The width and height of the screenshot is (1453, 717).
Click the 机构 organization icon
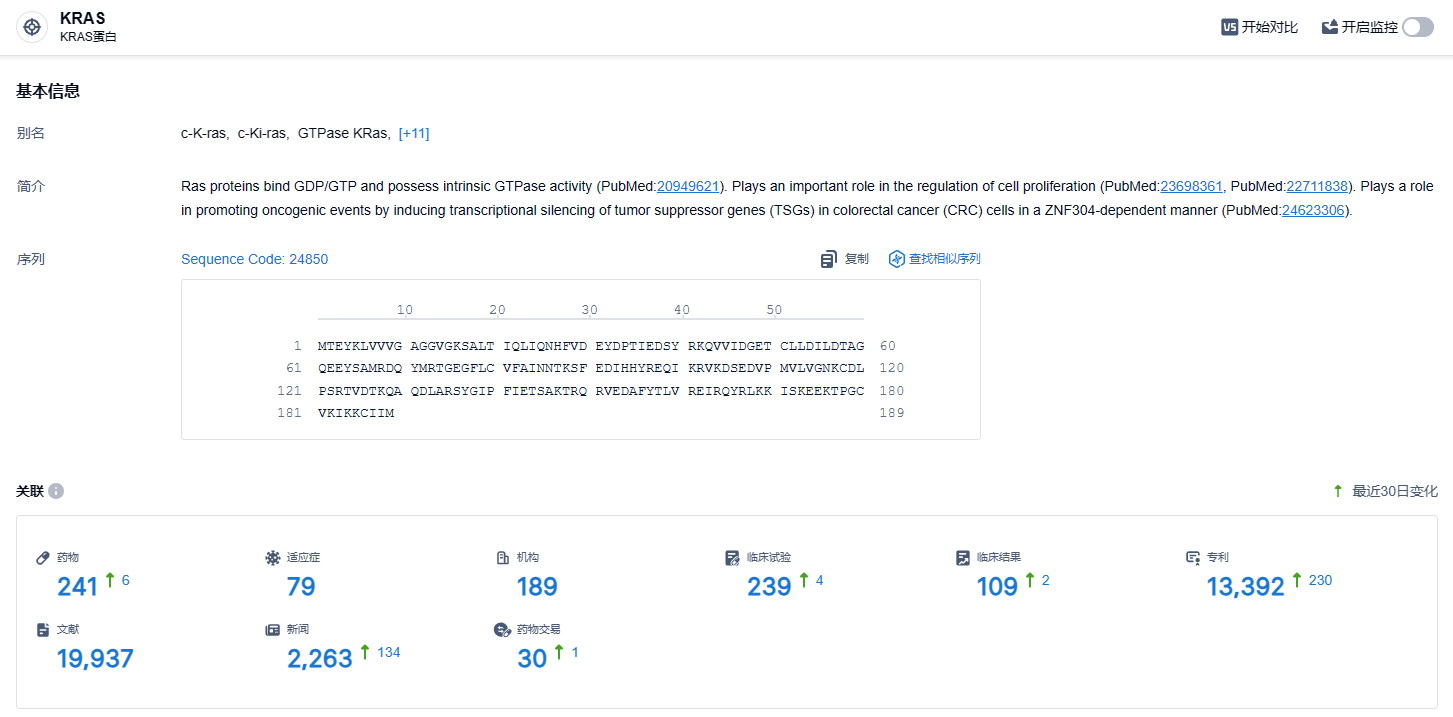pyautogui.click(x=503, y=557)
